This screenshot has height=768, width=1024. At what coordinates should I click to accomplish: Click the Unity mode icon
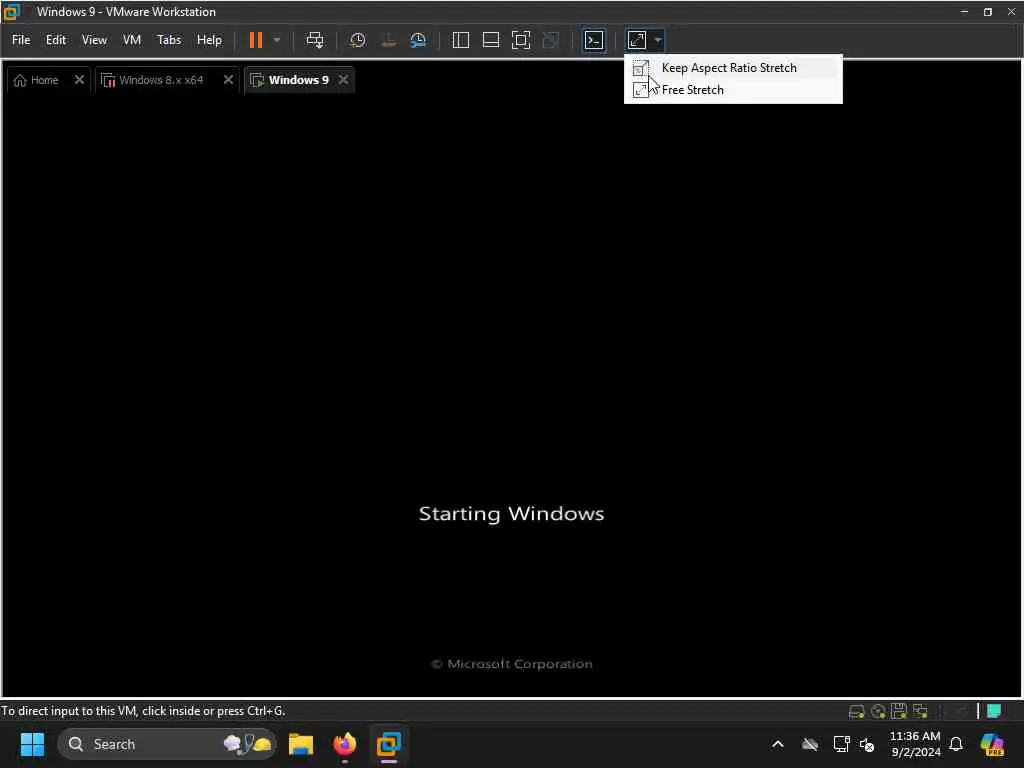pyautogui.click(x=551, y=40)
